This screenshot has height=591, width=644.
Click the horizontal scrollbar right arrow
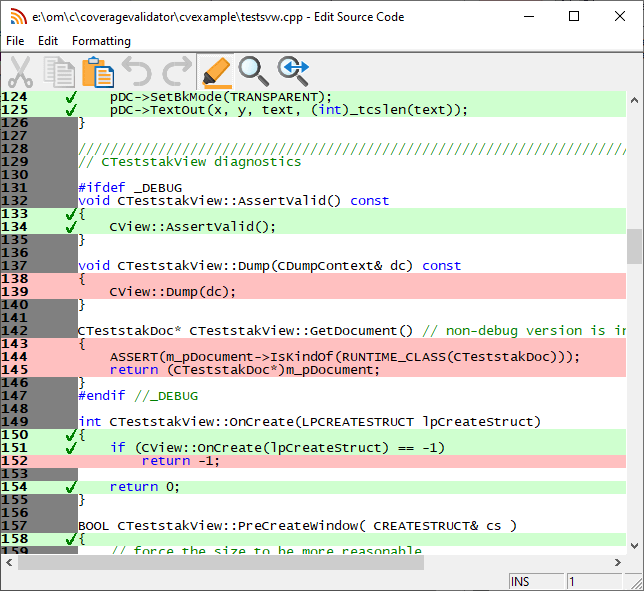tap(618, 562)
